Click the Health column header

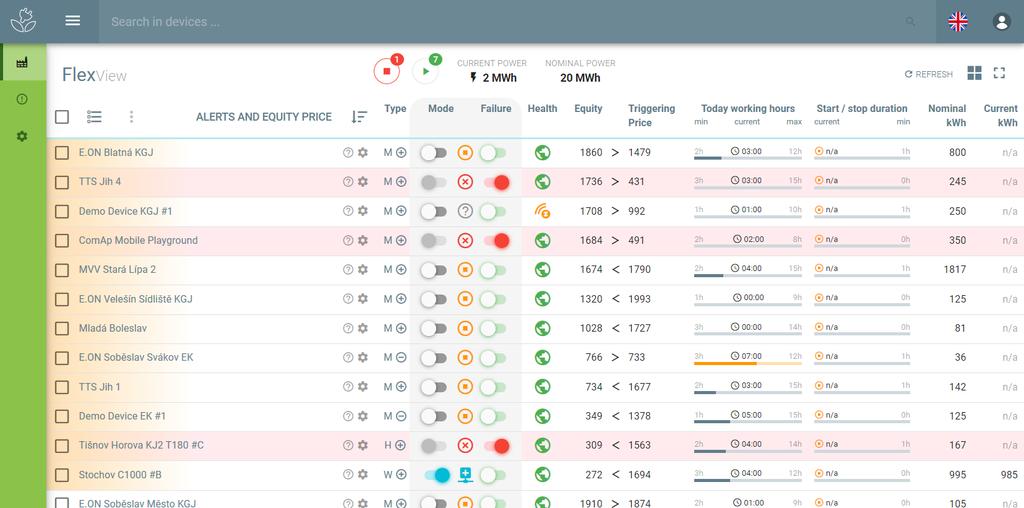[543, 108]
